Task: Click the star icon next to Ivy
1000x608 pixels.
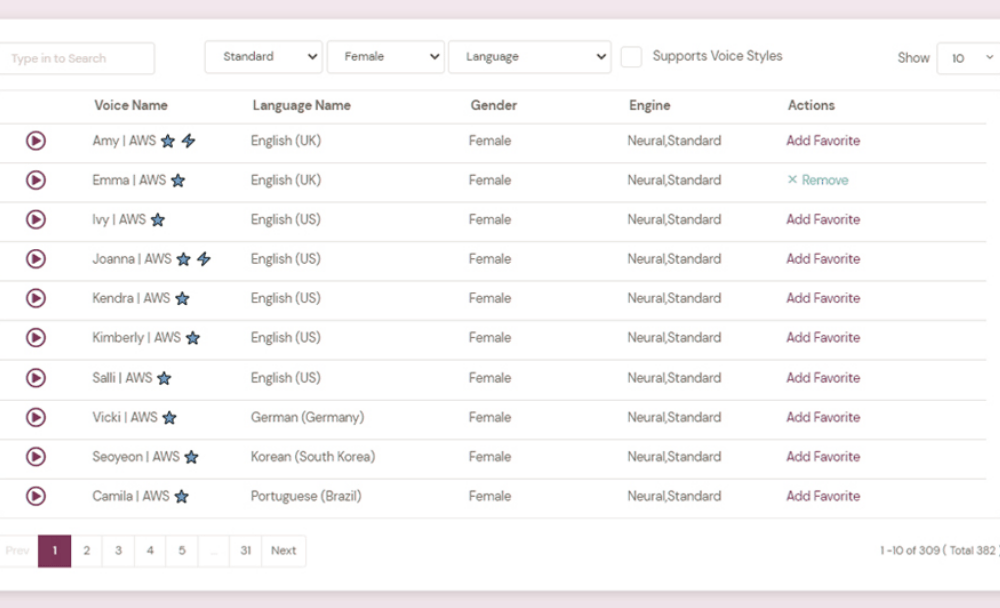Action: 158,220
